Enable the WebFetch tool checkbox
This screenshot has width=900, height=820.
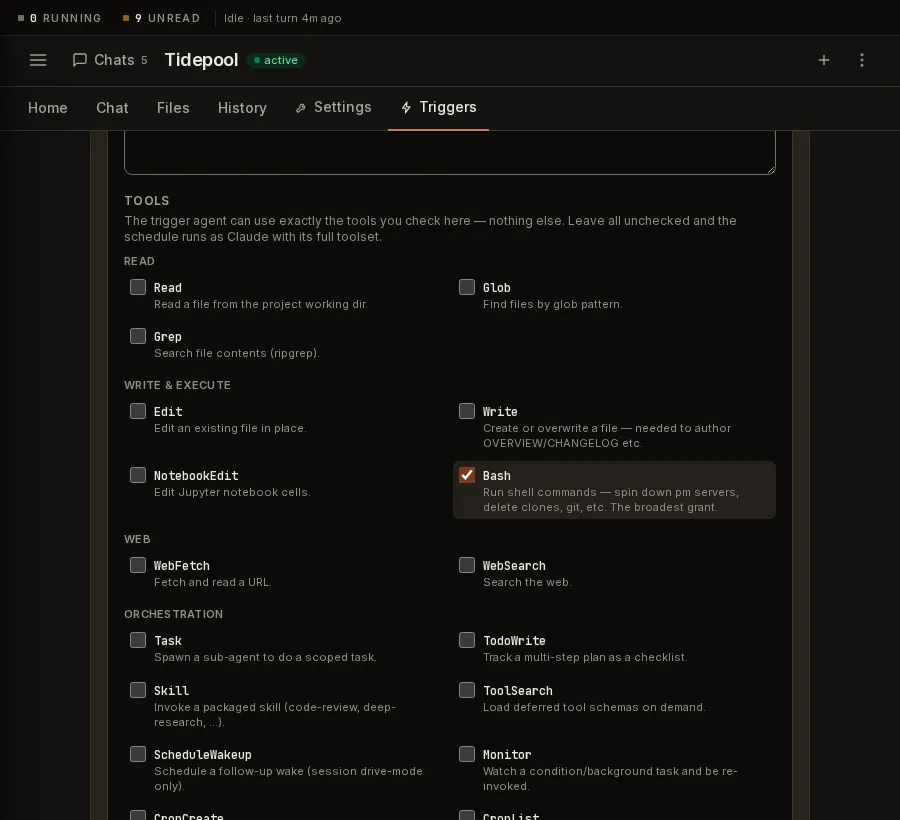pos(138,565)
